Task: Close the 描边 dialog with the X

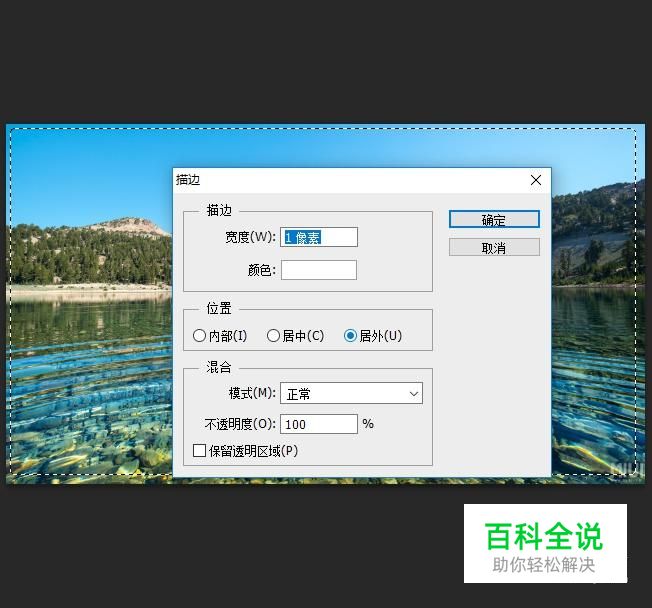Action: click(x=536, y=180)
